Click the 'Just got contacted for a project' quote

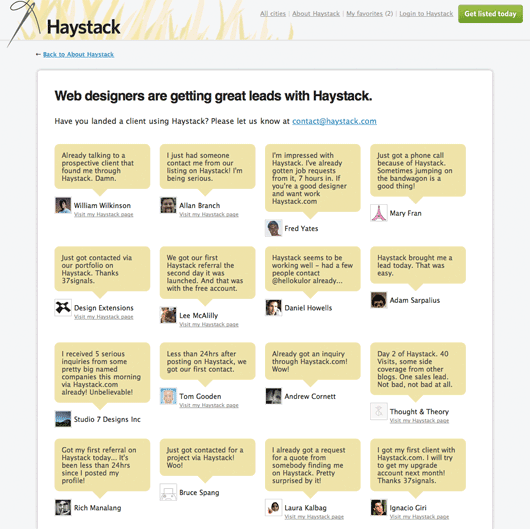pos(207,457)
